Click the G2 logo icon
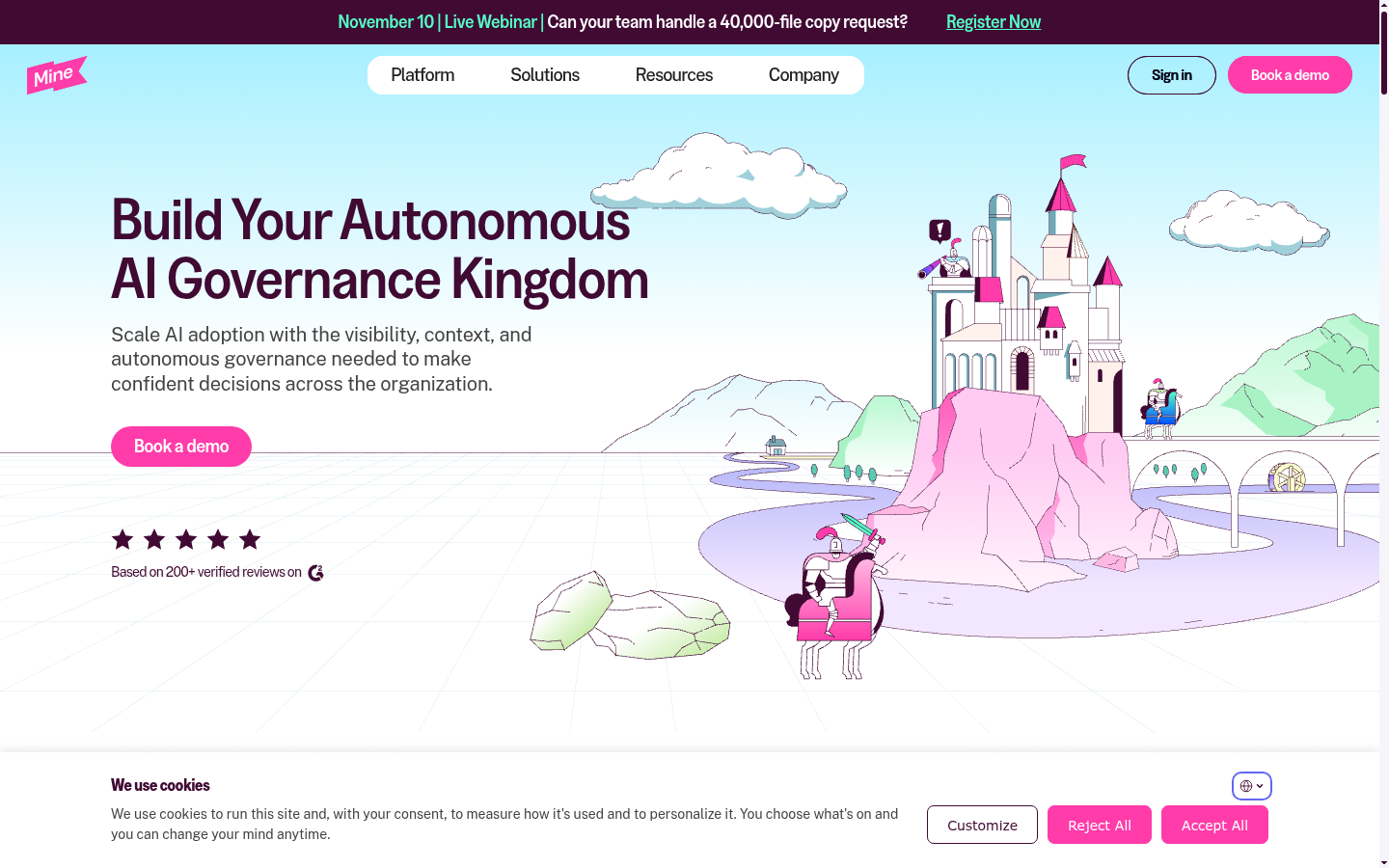The image size is (1389, 868). (315, 573)
